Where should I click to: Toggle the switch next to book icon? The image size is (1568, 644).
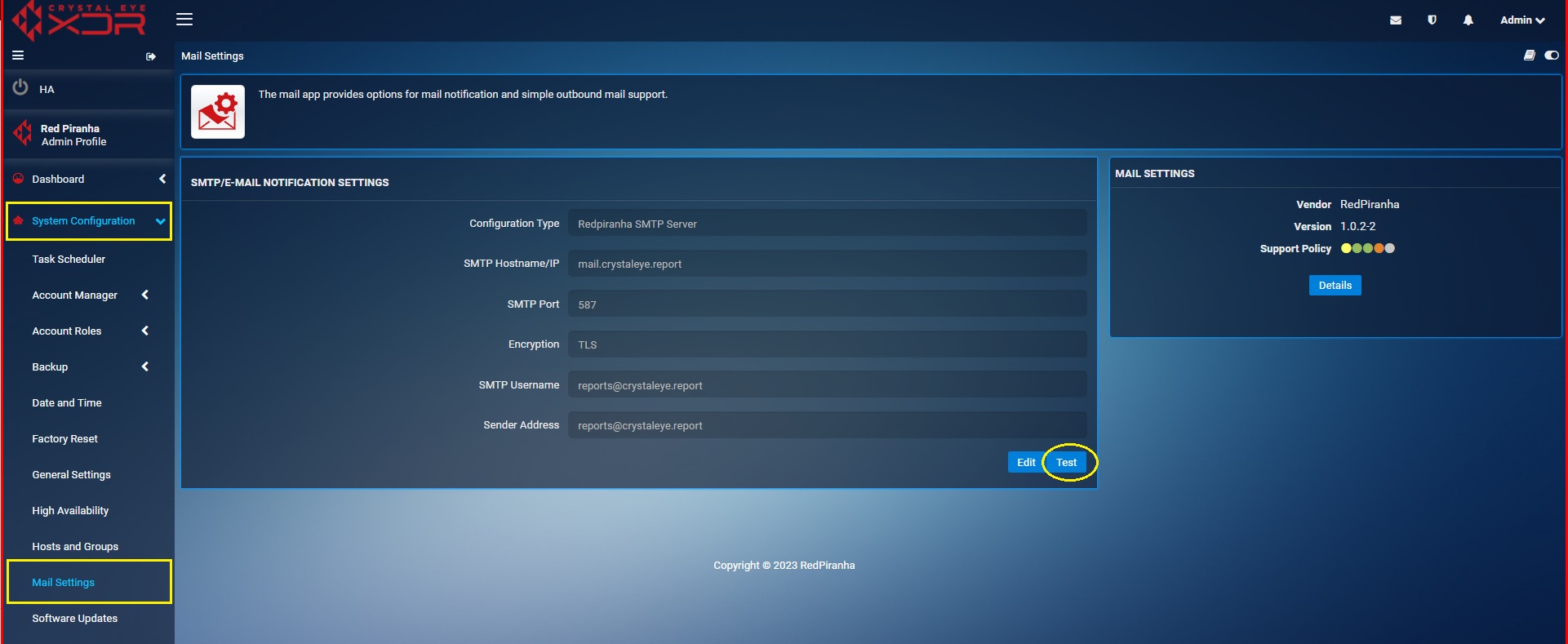pyautogui.click(x=1551, y=56)
